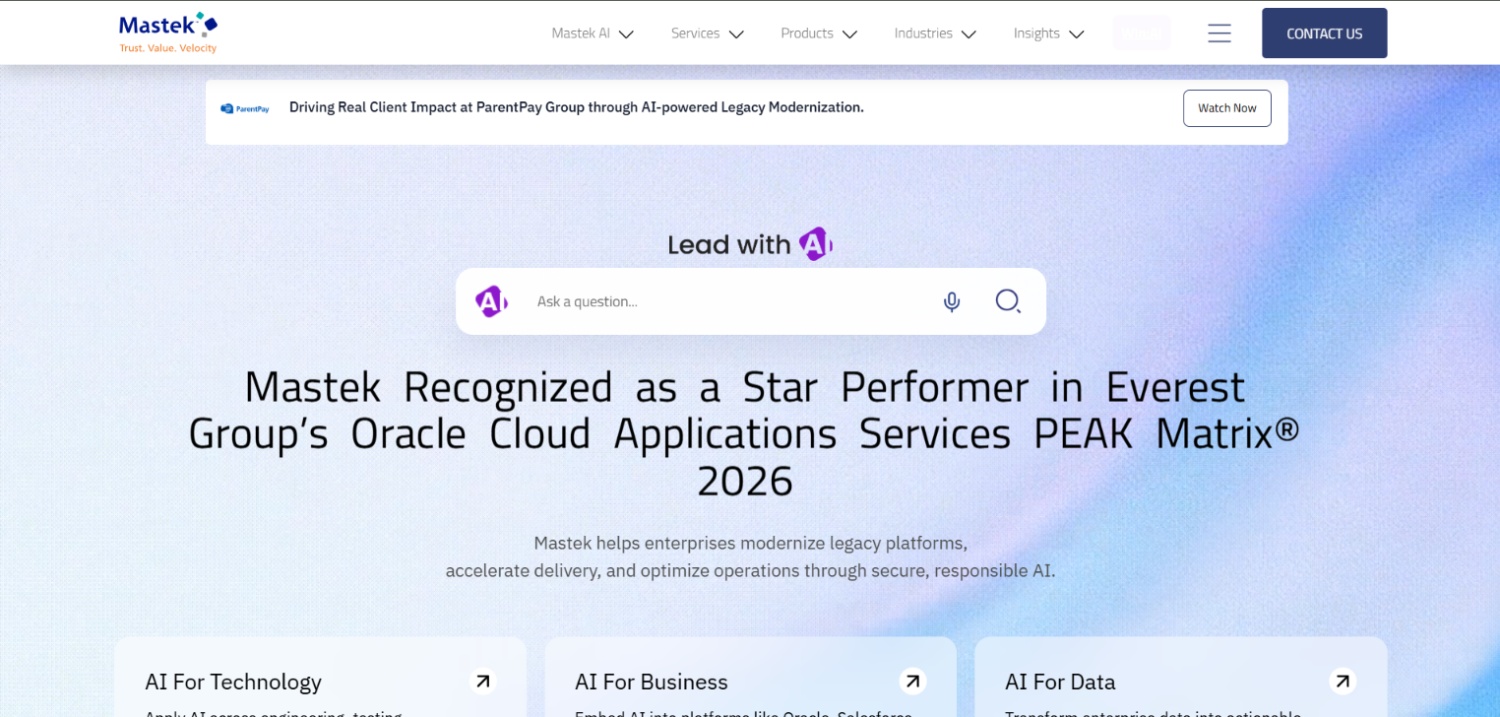Click the AI logo inside the search box
This screenshot has width=1500, height=717.
491,301
